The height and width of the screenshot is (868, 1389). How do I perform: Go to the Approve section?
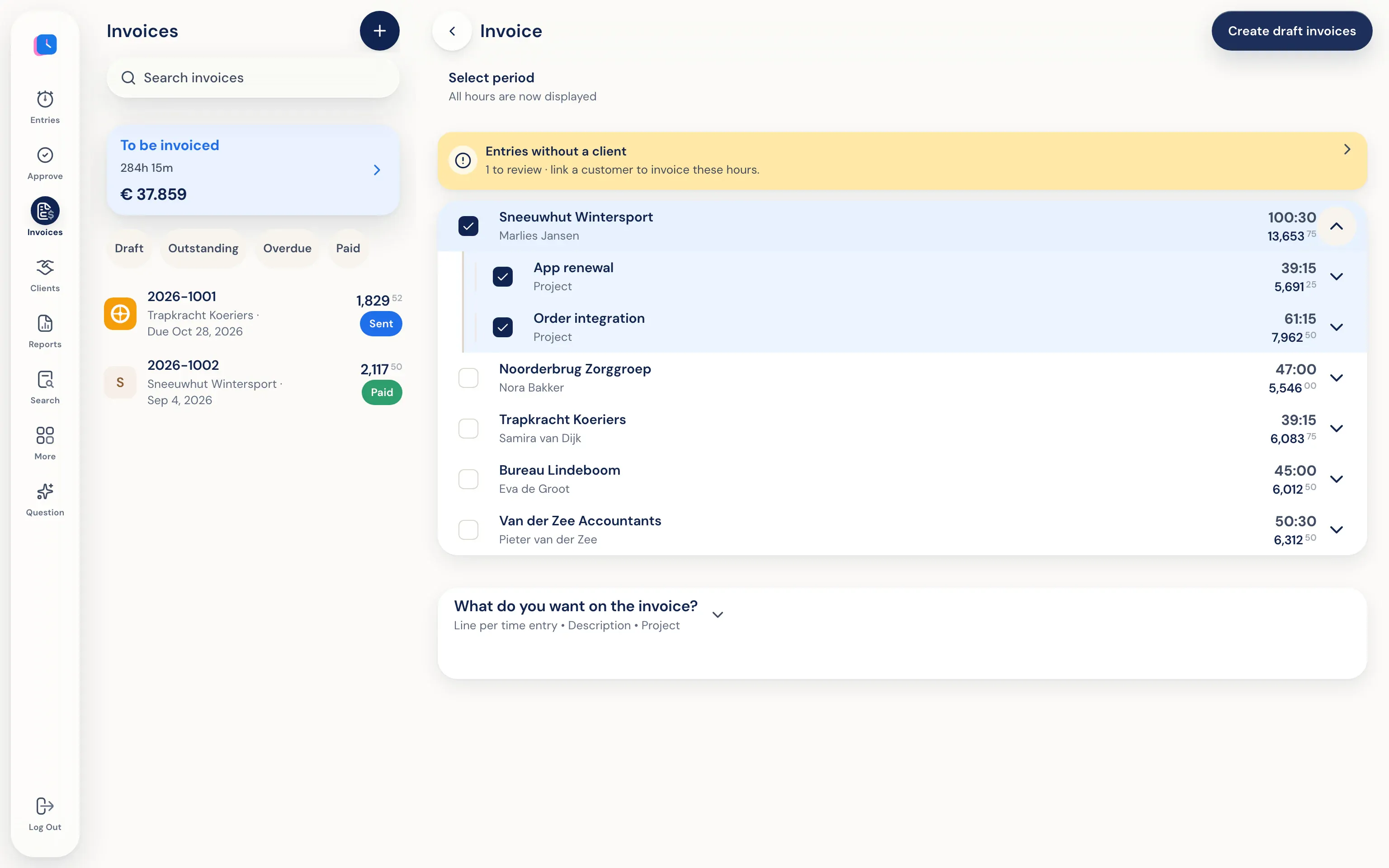coord(45,163)
